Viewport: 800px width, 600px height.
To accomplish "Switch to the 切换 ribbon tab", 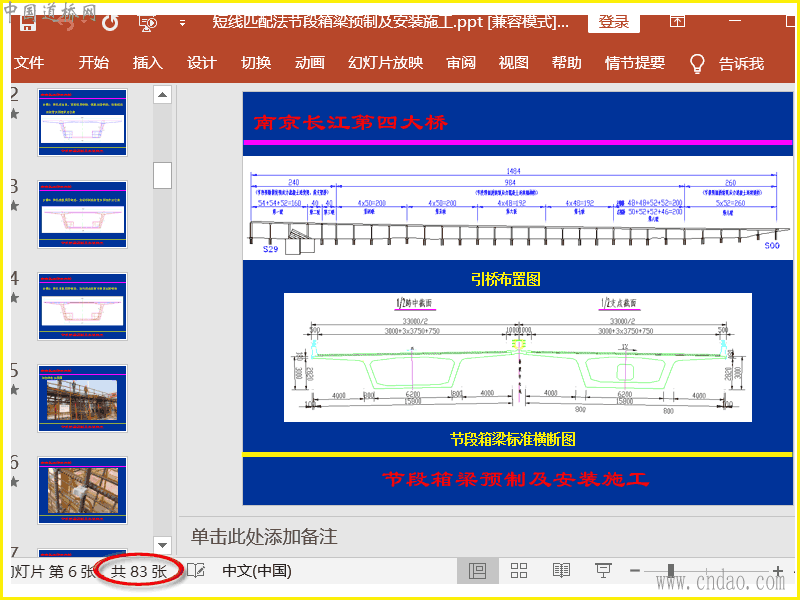I will 256,62.
